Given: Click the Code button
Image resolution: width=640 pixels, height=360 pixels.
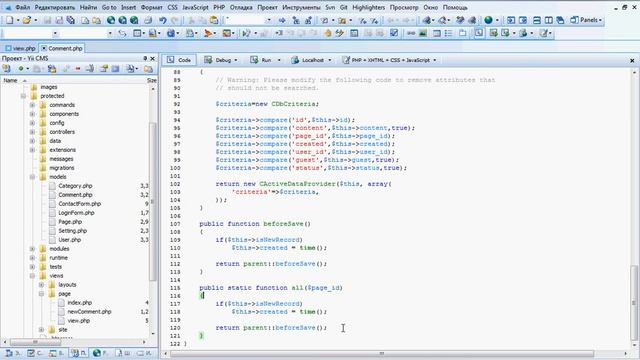Looking at the screenshot, I should tap(179, 60).
